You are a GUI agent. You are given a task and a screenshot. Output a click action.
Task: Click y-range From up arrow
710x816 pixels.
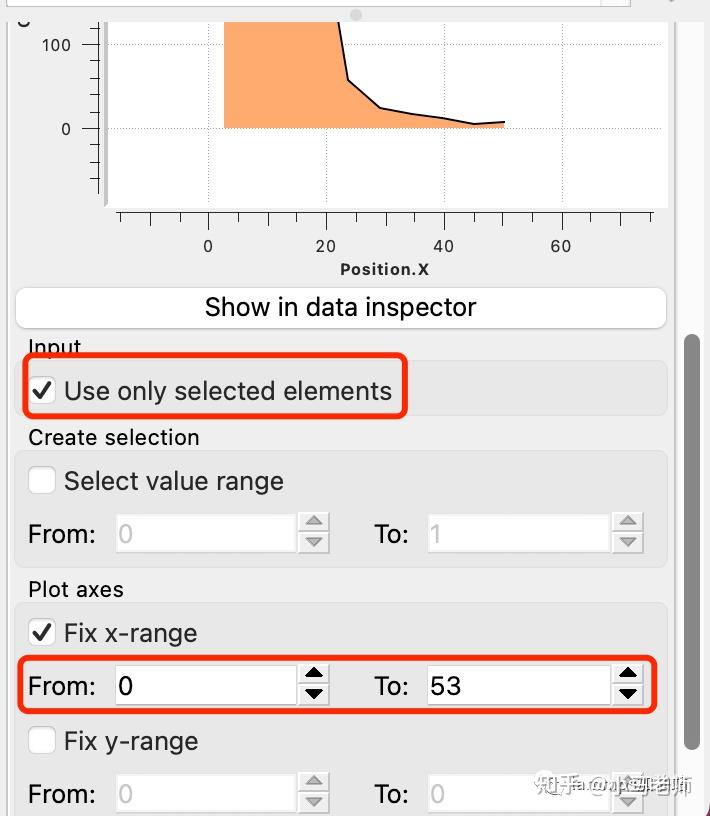pos(314,784)
